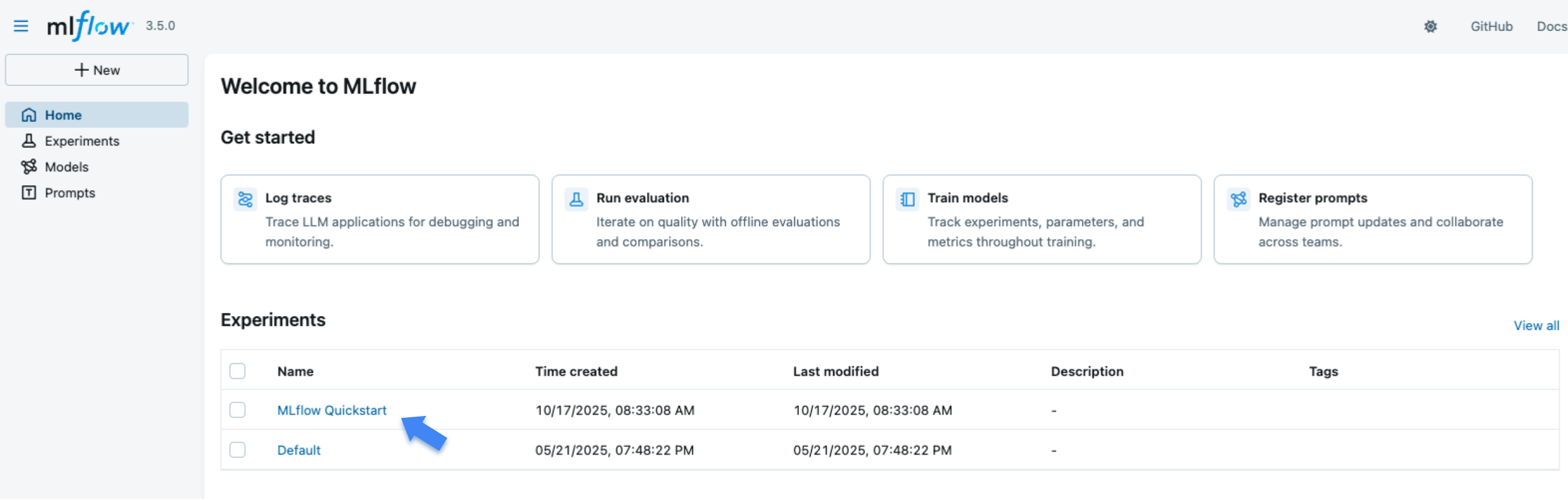1568x500 pixels.
Task: Click the plus icon on New button
Action: tap(82, 70)
